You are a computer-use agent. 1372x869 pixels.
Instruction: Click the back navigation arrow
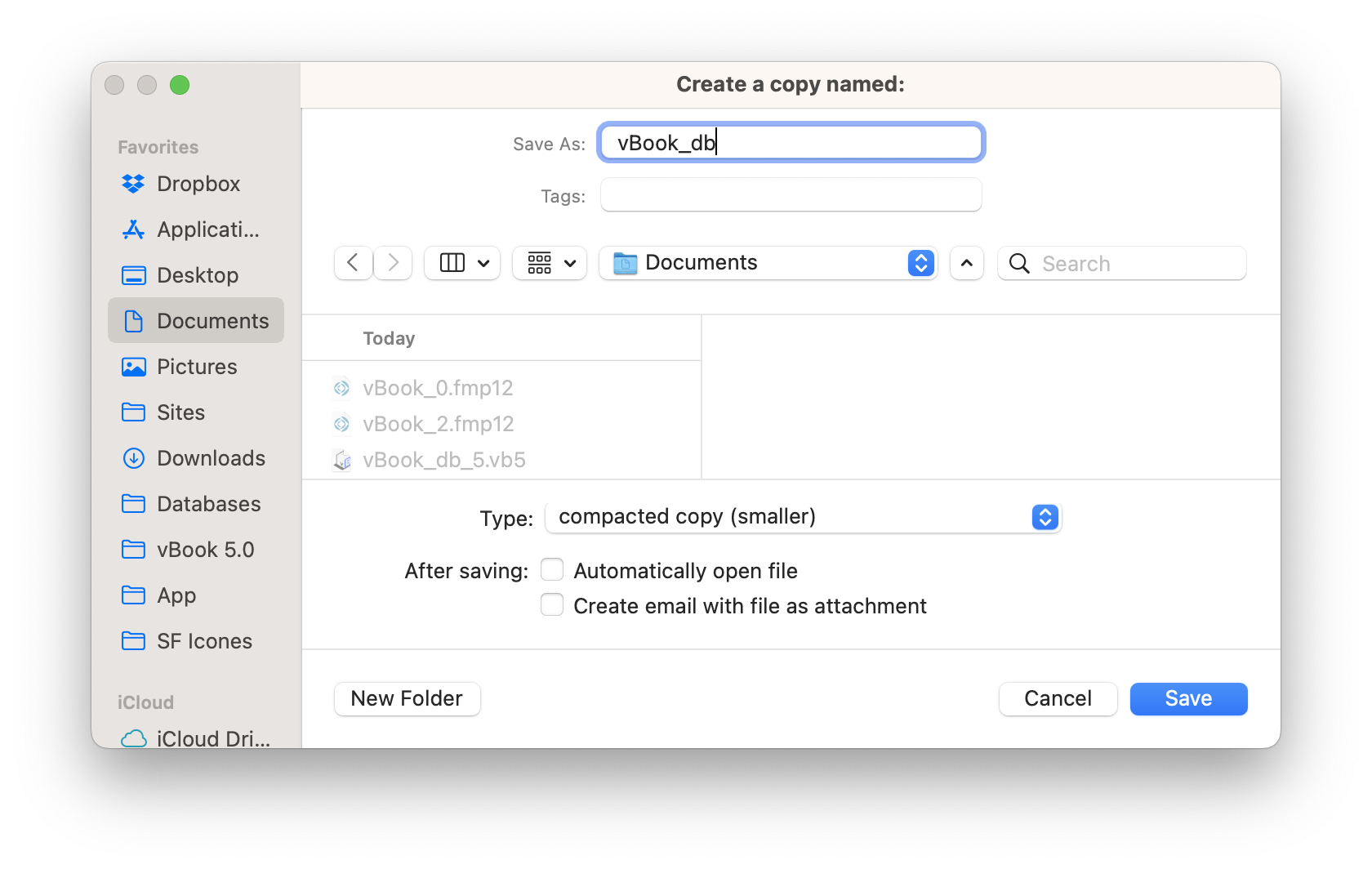point(353,263)
